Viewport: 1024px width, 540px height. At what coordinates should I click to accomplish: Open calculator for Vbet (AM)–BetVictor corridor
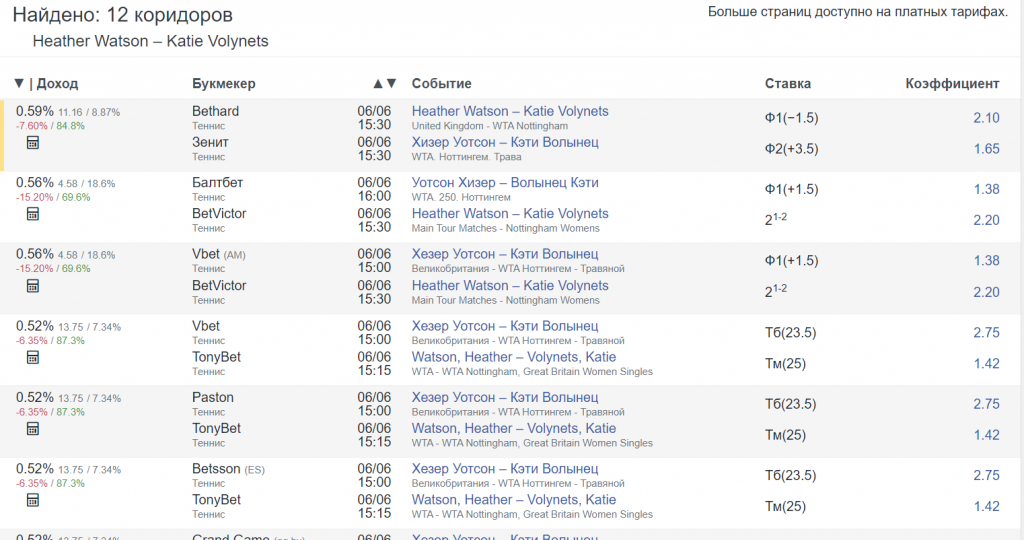pos(33,286)
